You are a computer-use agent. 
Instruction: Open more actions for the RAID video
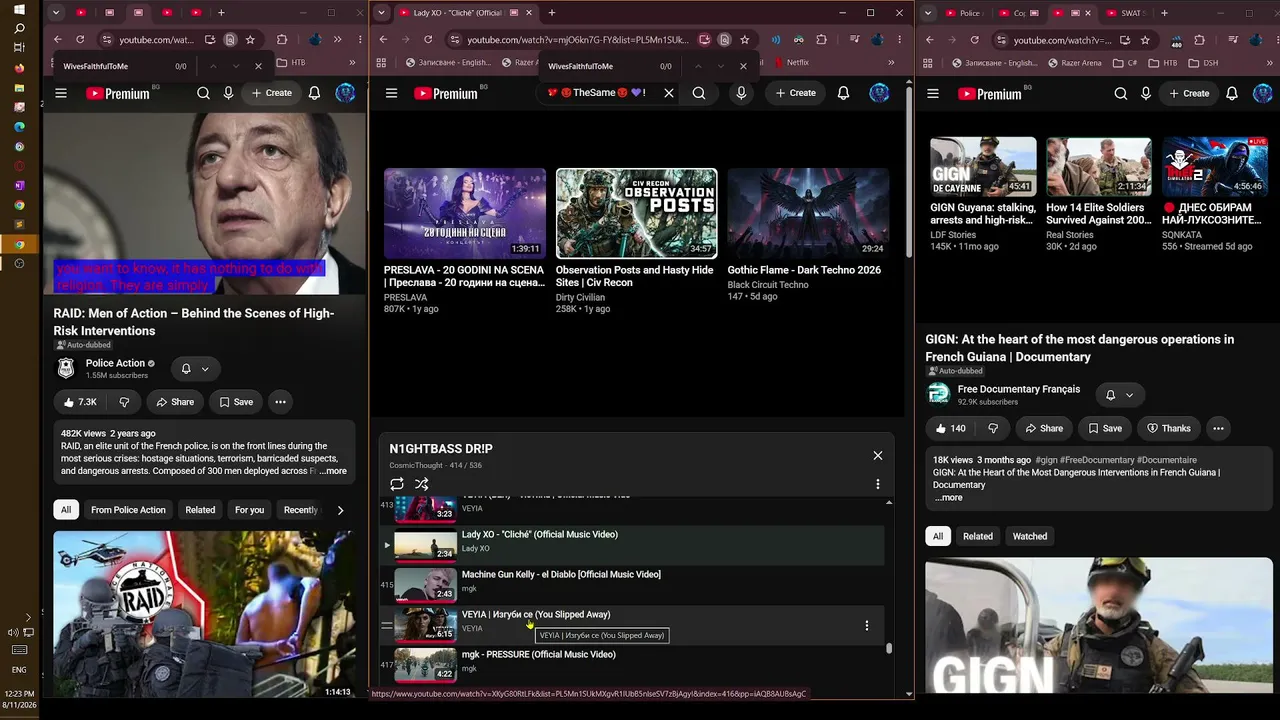(280, 402)
